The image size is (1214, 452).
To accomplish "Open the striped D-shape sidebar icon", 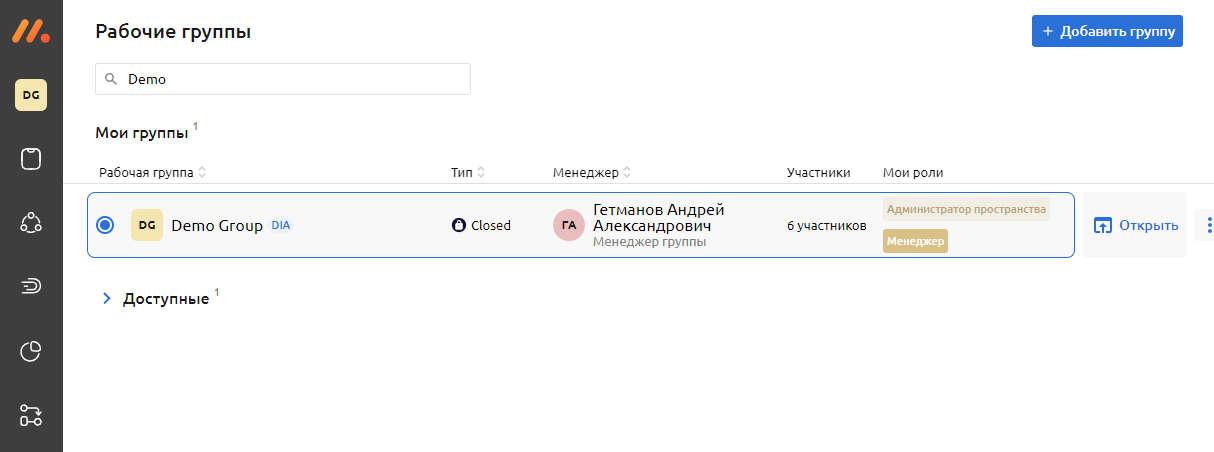I will pos(31,287).
